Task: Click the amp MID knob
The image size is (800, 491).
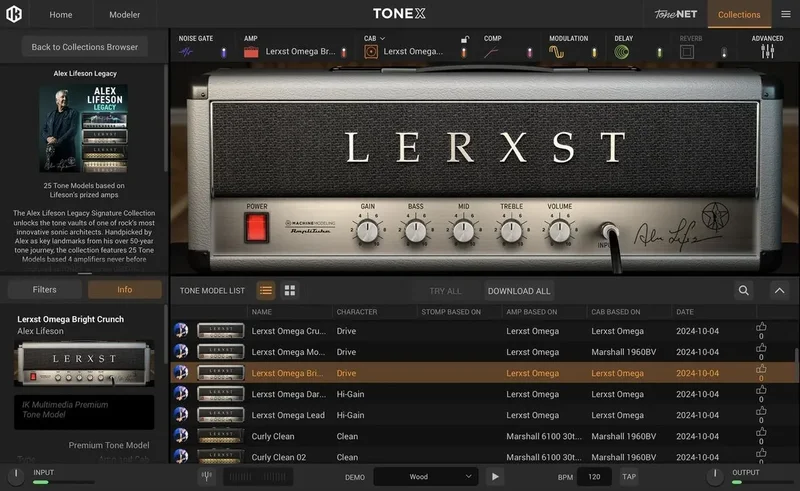Action: [x=463, y=231]
